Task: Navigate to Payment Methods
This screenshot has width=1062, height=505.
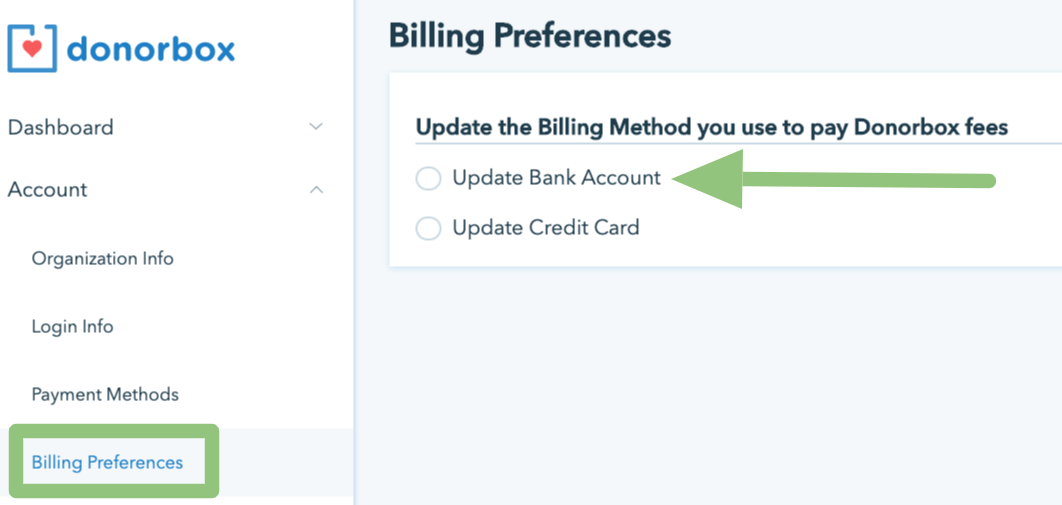Action: pyautogui.click(x=105, y=394)
